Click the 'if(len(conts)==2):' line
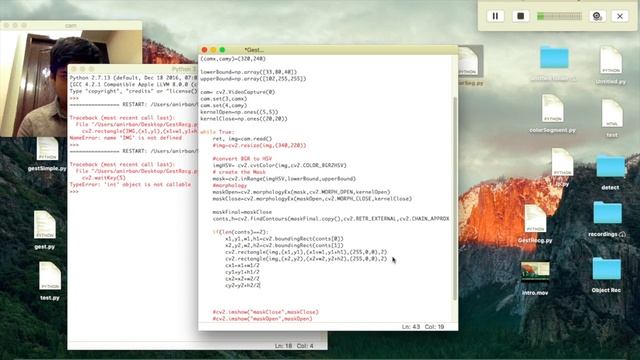Image resolution: width=640 pixels, height=360 pixels. 240,232
